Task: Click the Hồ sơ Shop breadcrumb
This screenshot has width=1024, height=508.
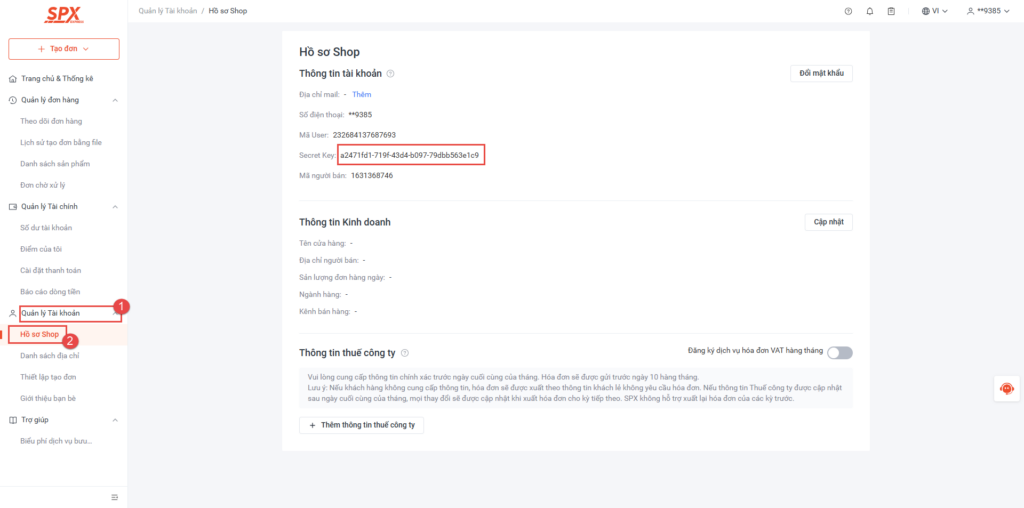Action: click(228, 11)
